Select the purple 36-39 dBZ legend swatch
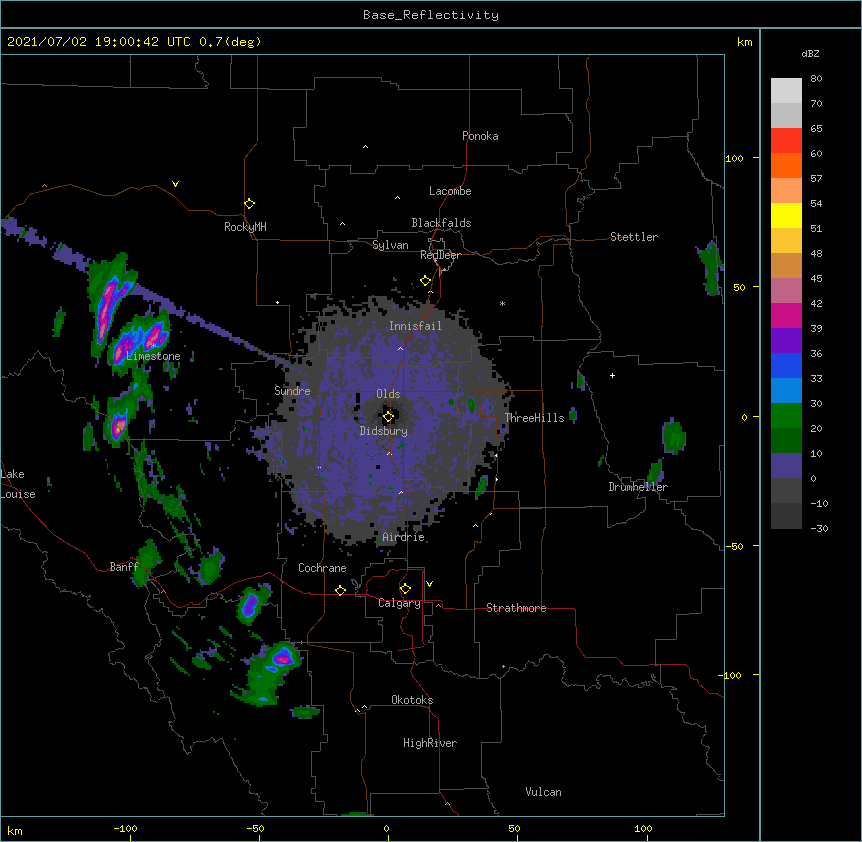 tap(786, 340)
